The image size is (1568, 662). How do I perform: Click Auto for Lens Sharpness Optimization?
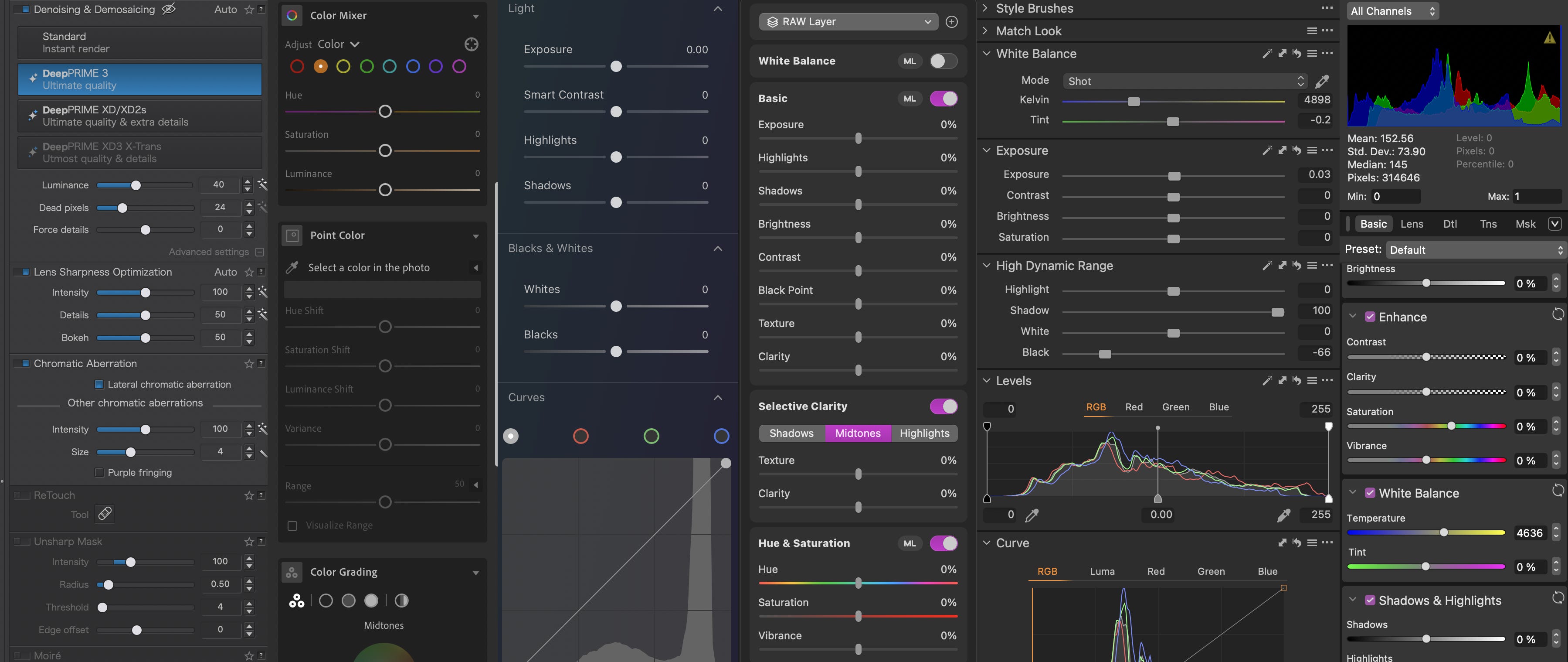tap(226, 272)
